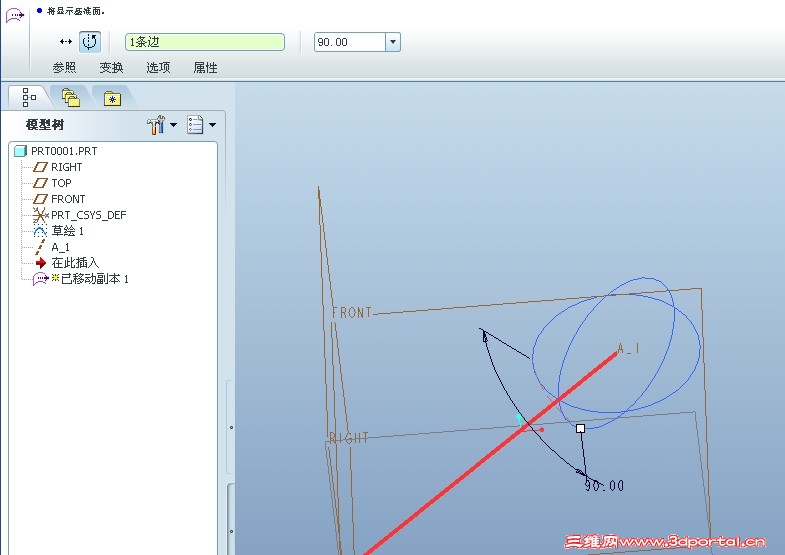Open the 选项 panel tab
Viewport: 785px width, 555px height.
pyautogui.click(x=158, y=68)
